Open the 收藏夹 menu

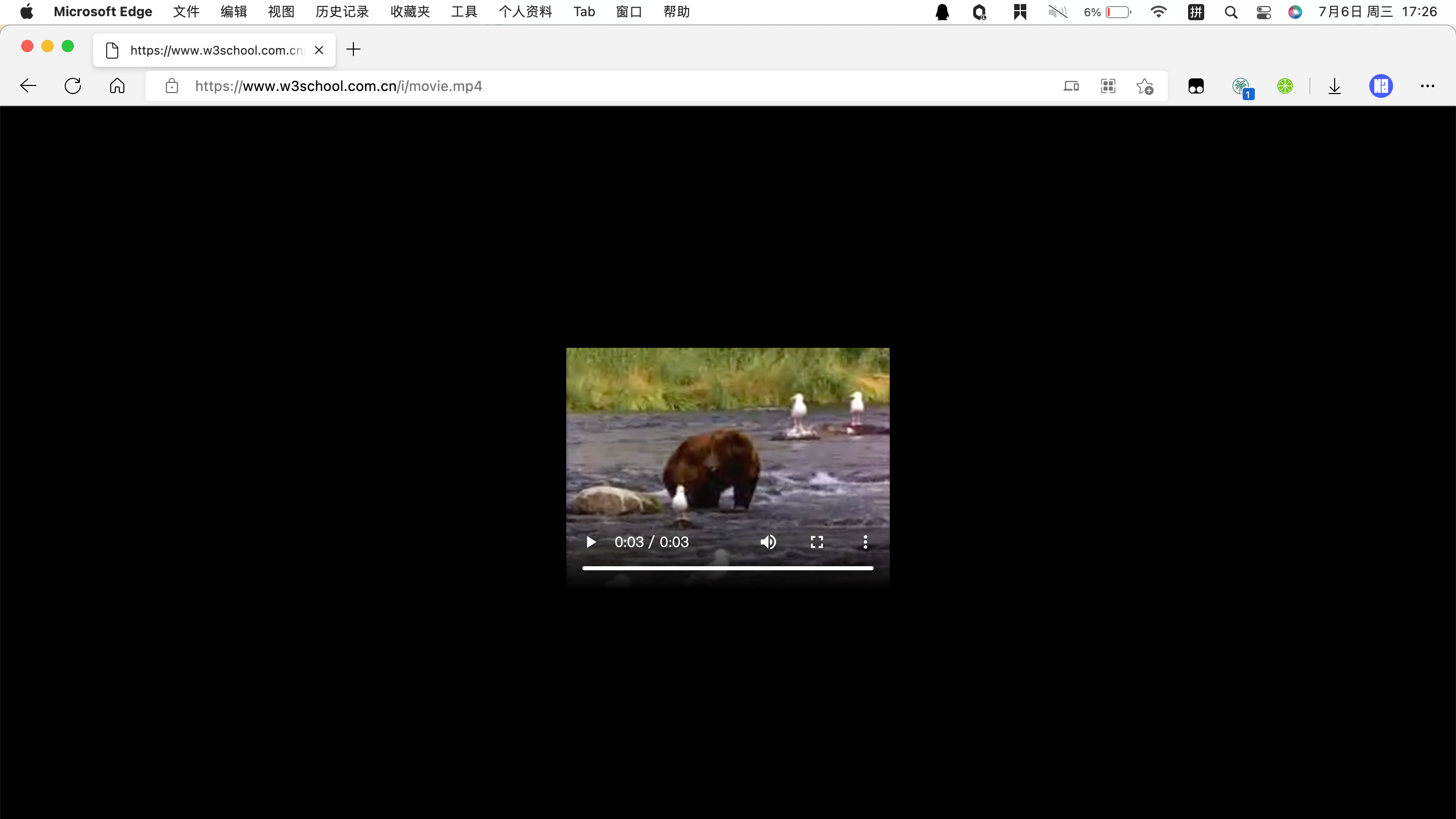410,12
